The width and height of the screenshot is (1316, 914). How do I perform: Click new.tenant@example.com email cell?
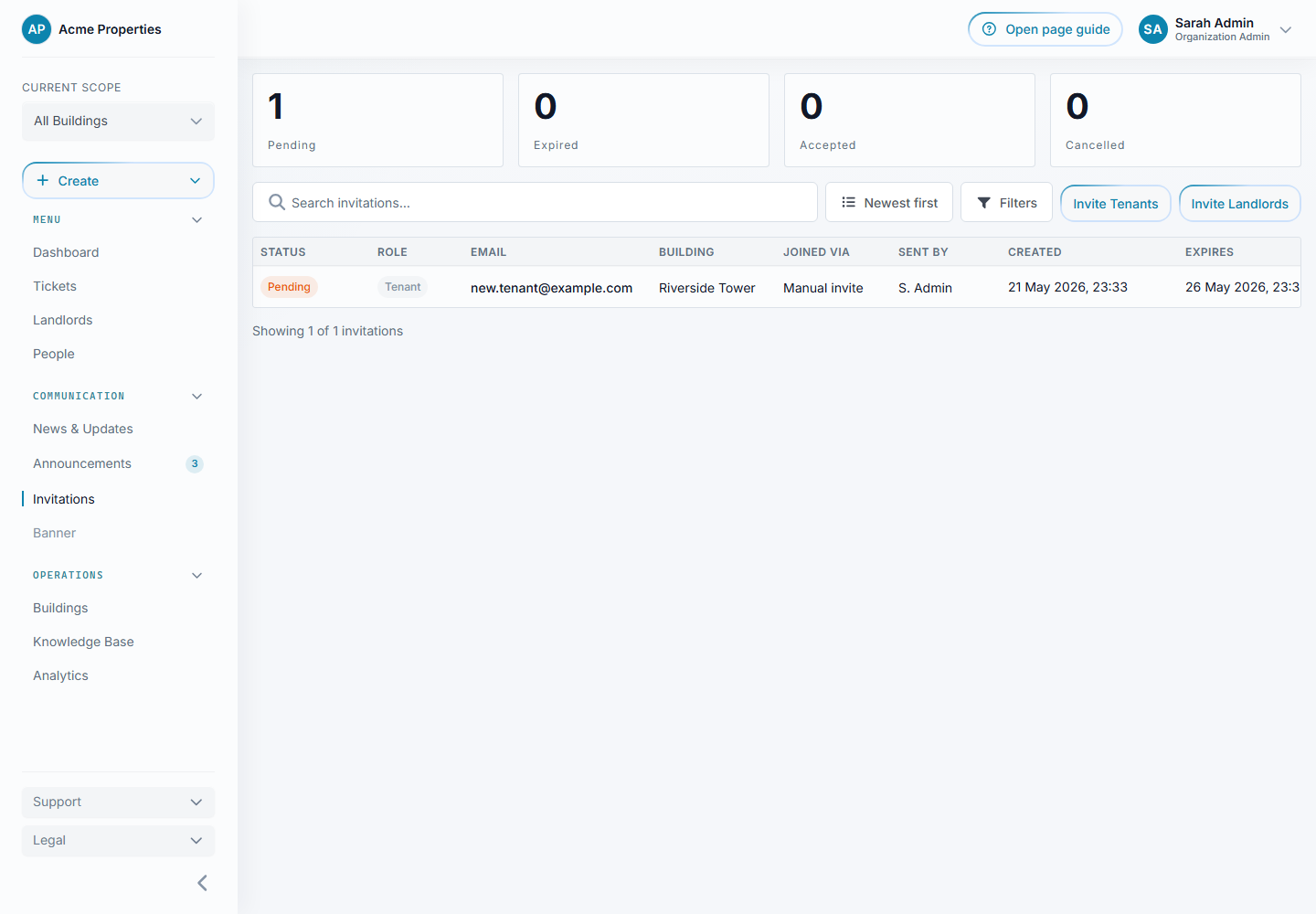click(x=551, y=288)
